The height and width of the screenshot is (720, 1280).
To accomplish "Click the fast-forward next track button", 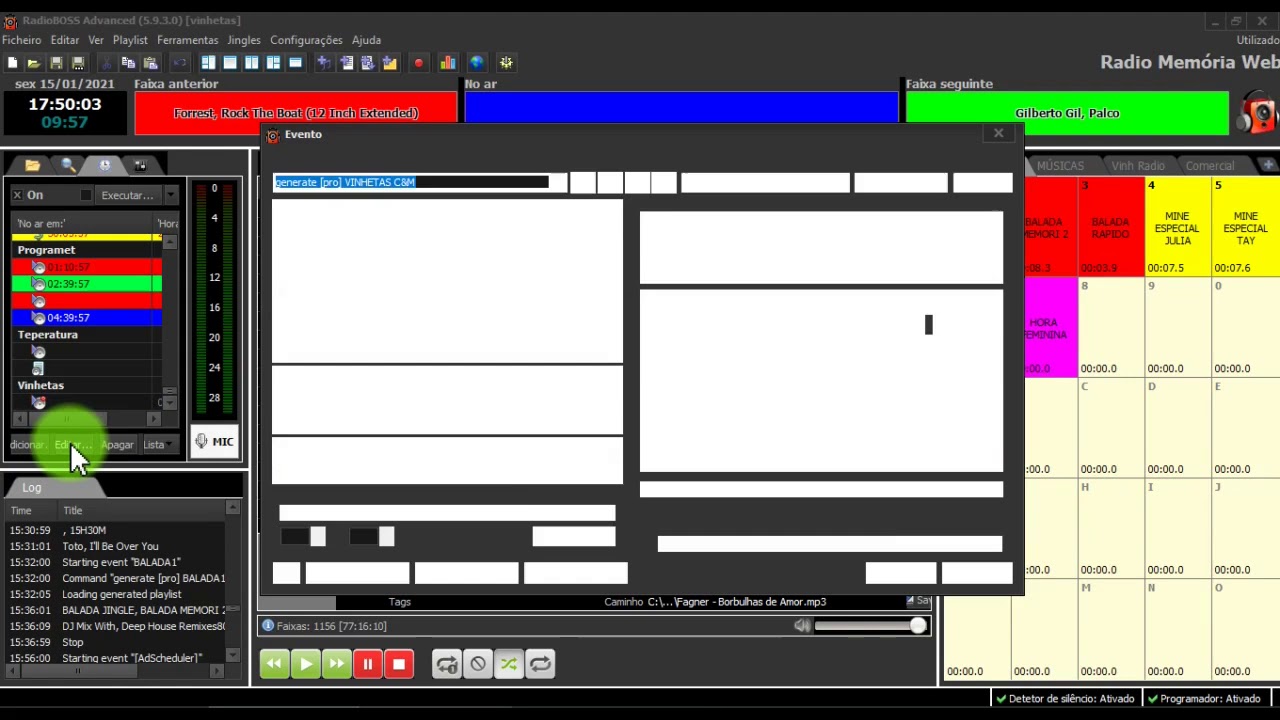I will pyautogui.click(x=336, y=664).
